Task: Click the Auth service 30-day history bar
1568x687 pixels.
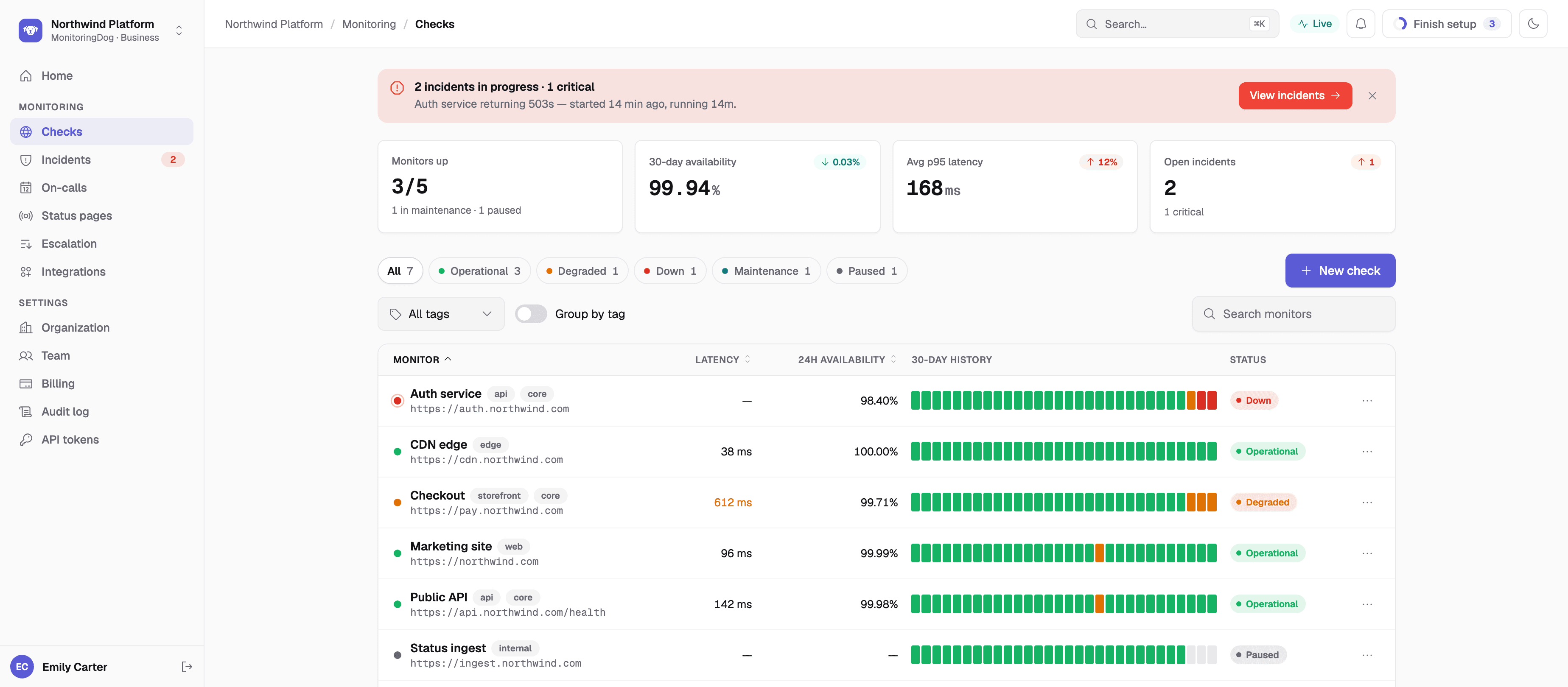Action: 1064,400
